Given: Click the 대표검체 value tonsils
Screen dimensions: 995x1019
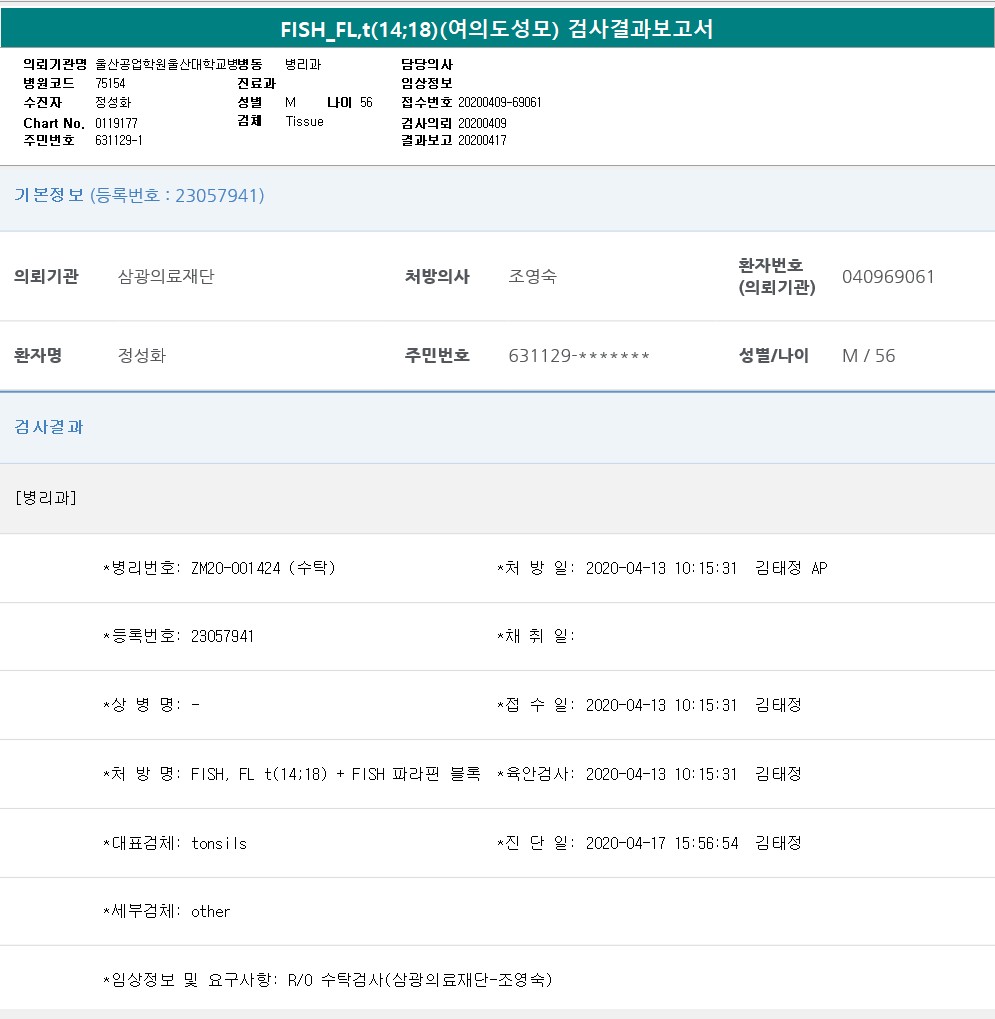Looking at the screenshot, I should point(218,843).
